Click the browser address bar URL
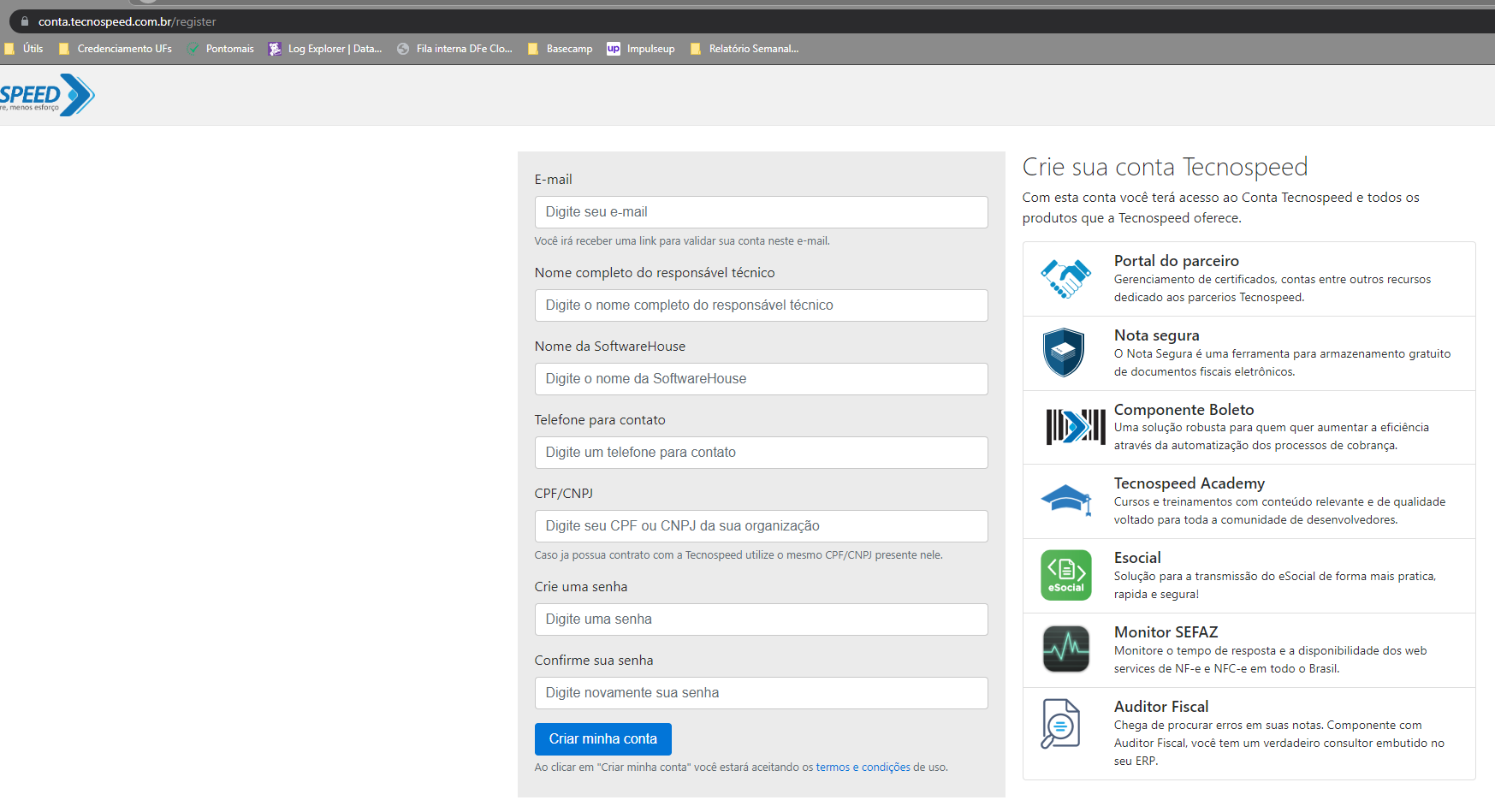The height and width of the screenshot is (812, 1495). [127, 21]
